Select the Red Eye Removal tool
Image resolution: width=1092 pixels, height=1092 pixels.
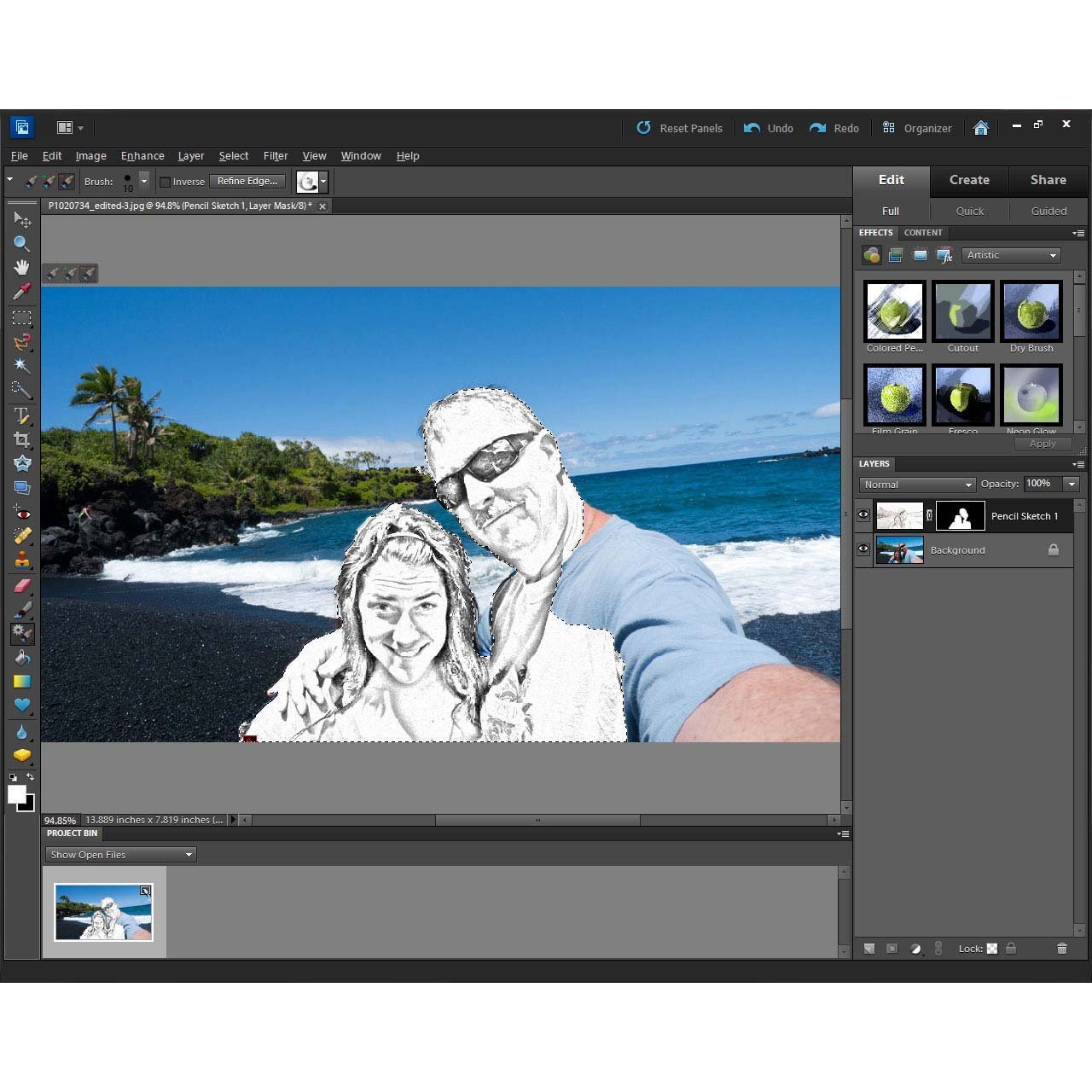point(22,514)
